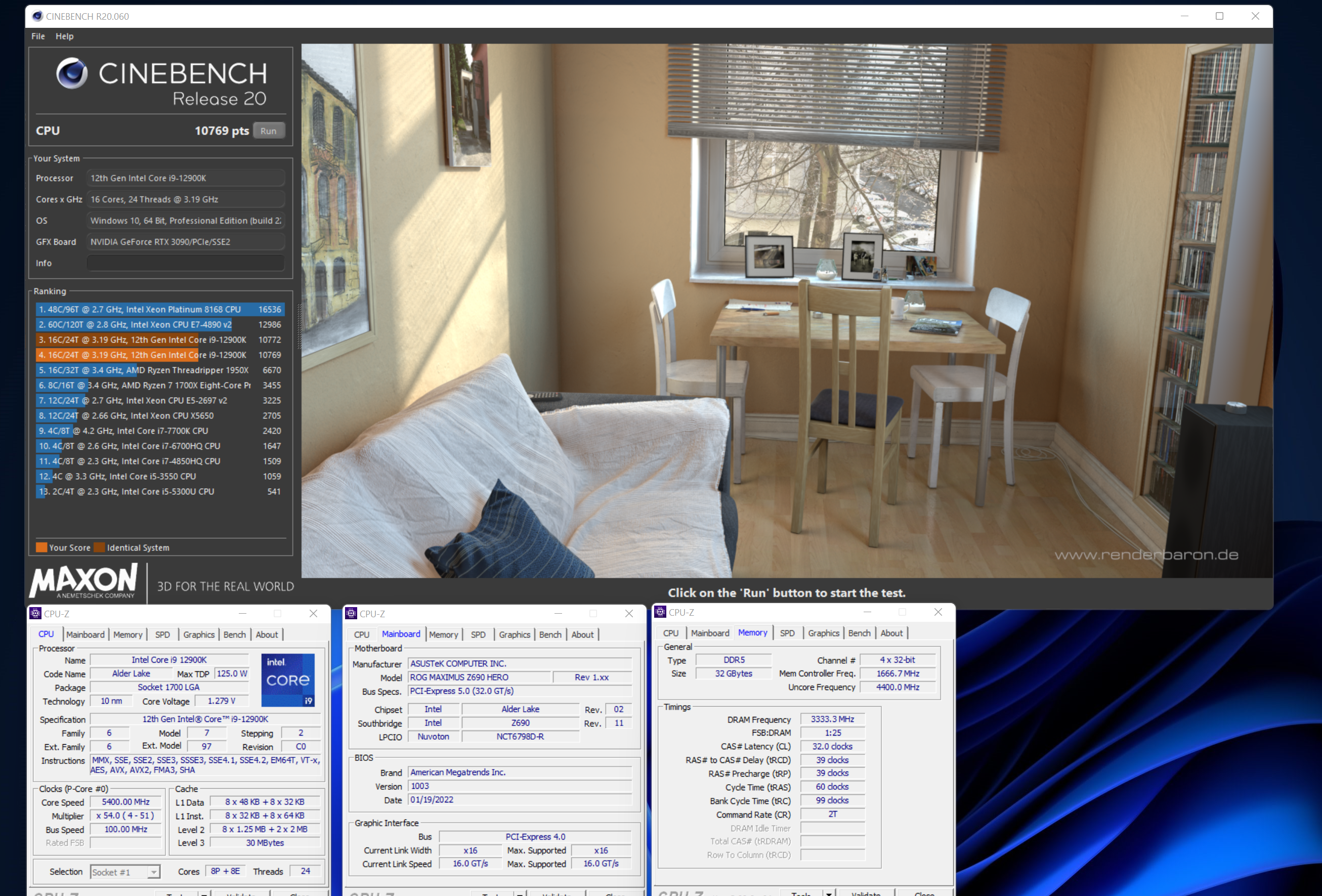
Task: Click the Name value Intel Core i9 12900K
Action: [169, 660]
